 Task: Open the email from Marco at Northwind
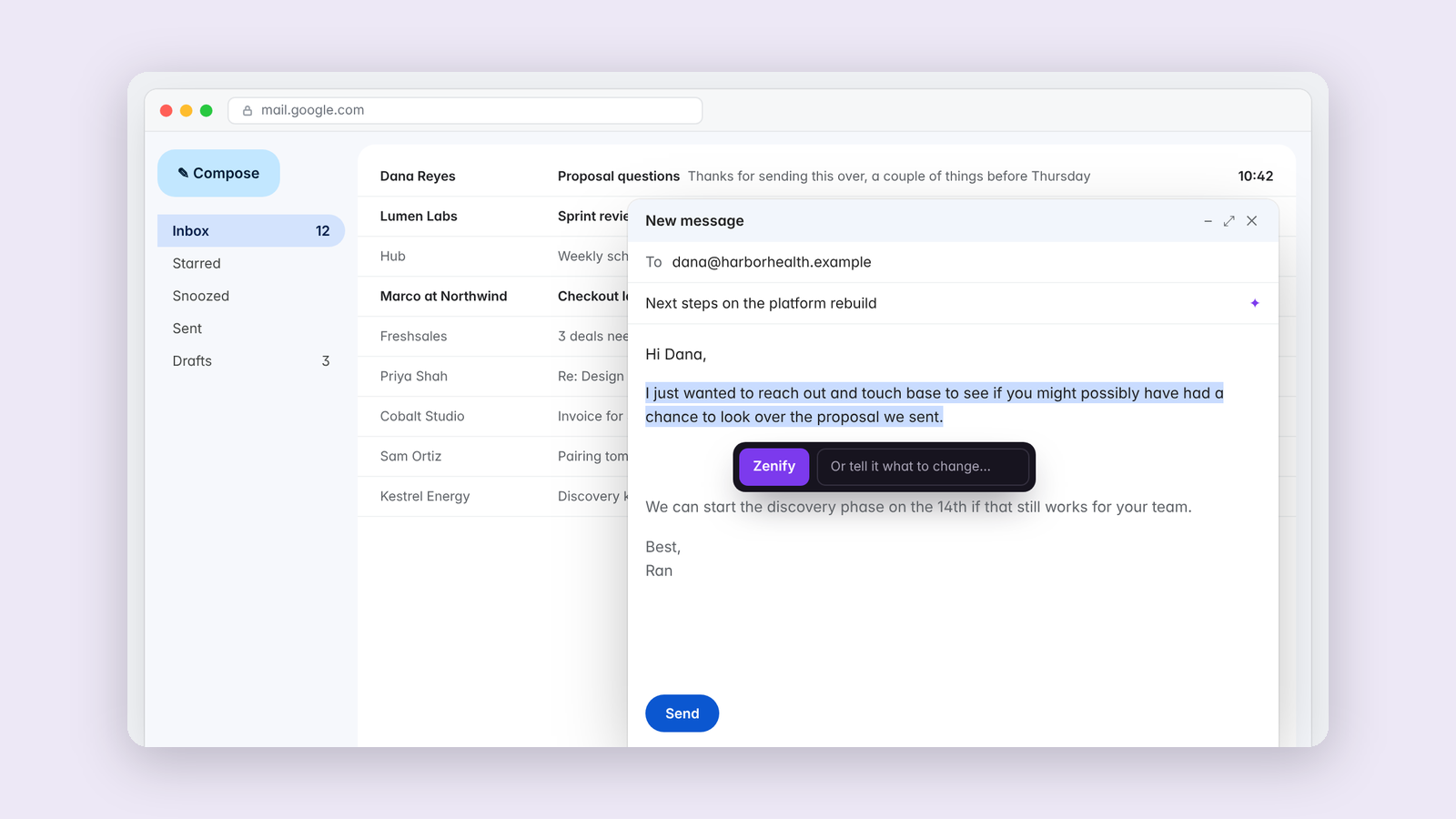[492, 296]
